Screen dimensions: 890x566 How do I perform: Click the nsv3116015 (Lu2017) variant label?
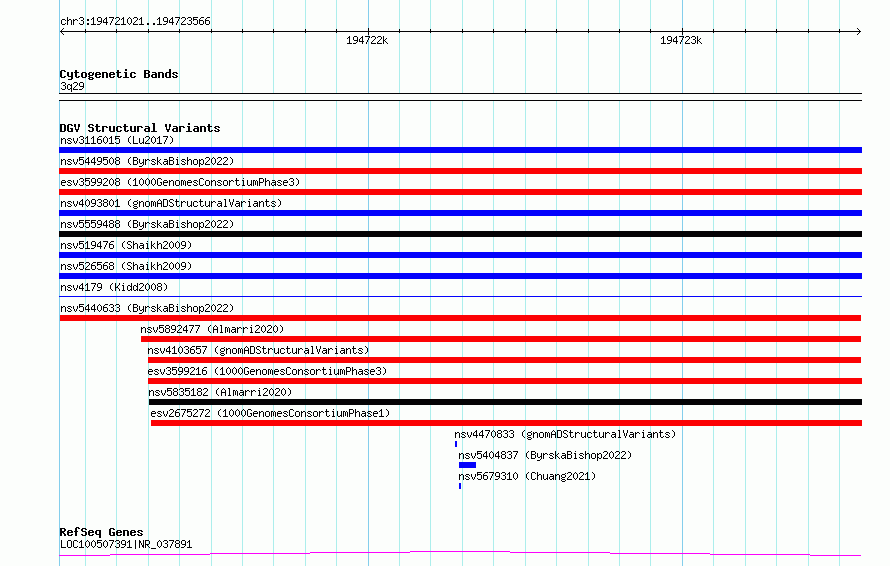point(117,140)
